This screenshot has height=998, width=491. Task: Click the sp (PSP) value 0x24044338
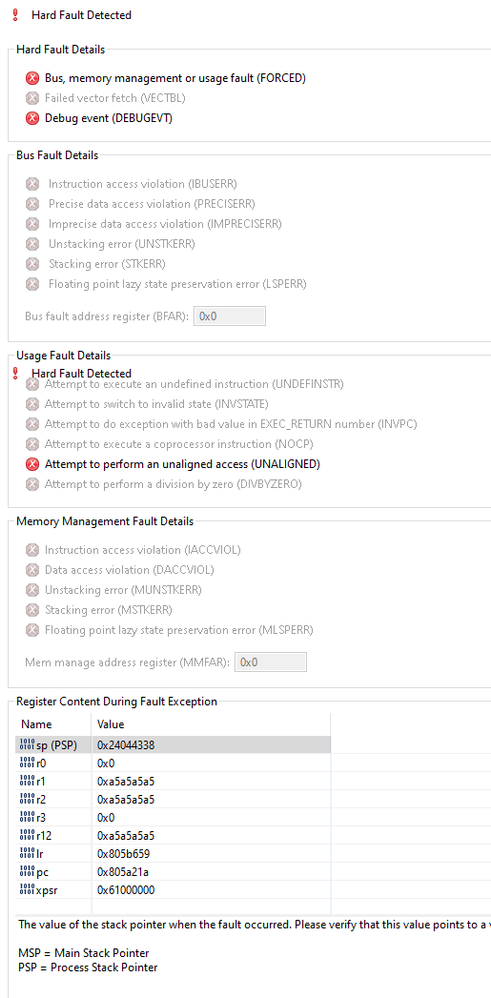click(126, 745)
